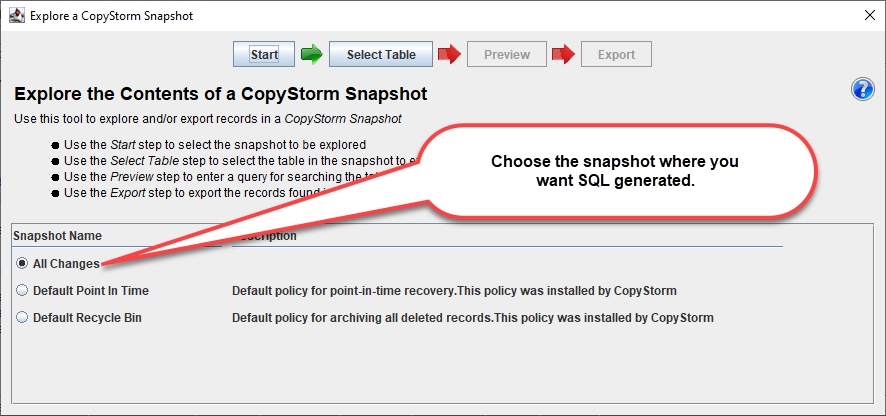Click the disabled Export step button
Viewport: 886px width, 416px height.
[616, 54]
